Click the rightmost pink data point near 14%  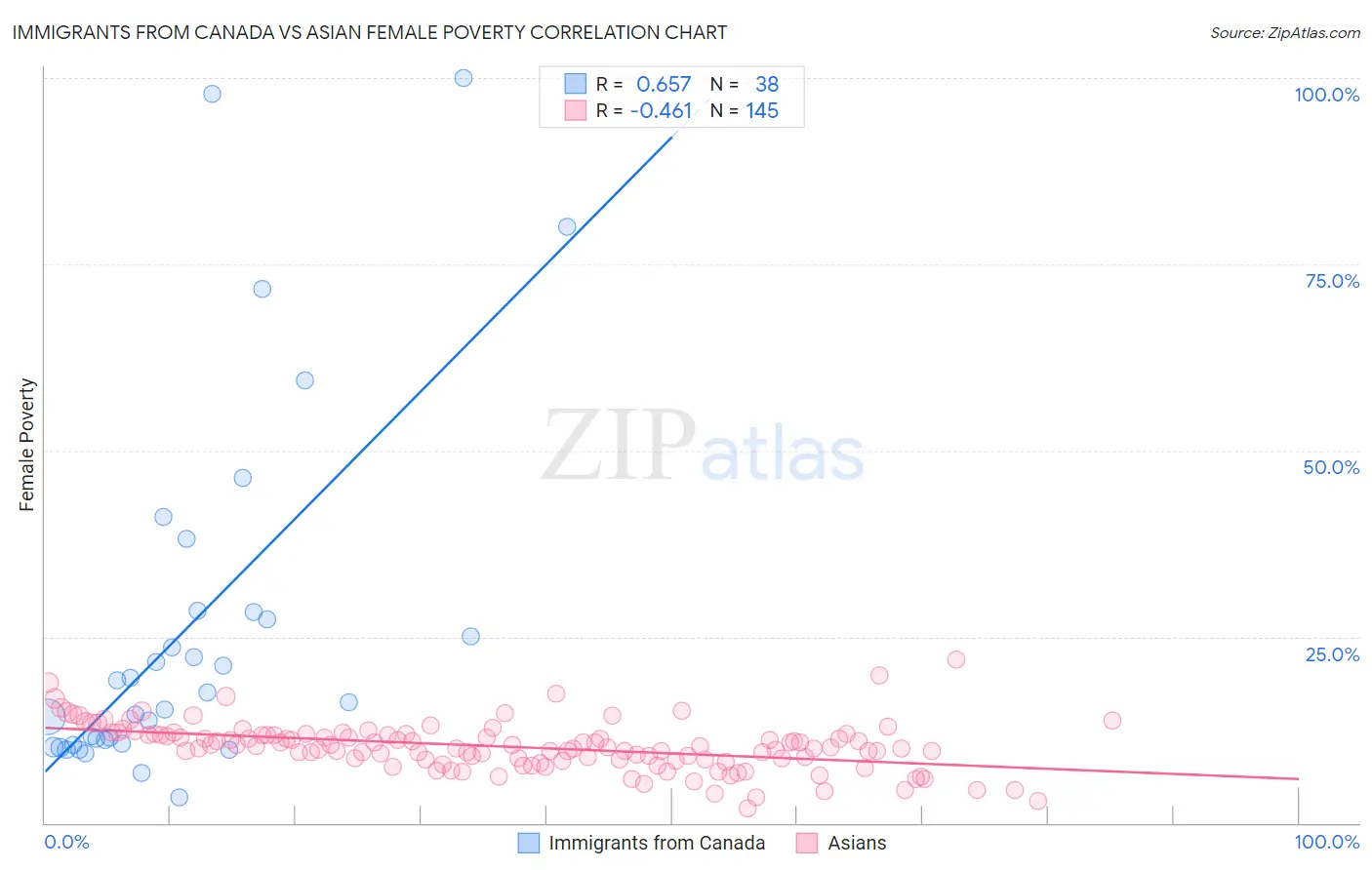(1112, 721)
